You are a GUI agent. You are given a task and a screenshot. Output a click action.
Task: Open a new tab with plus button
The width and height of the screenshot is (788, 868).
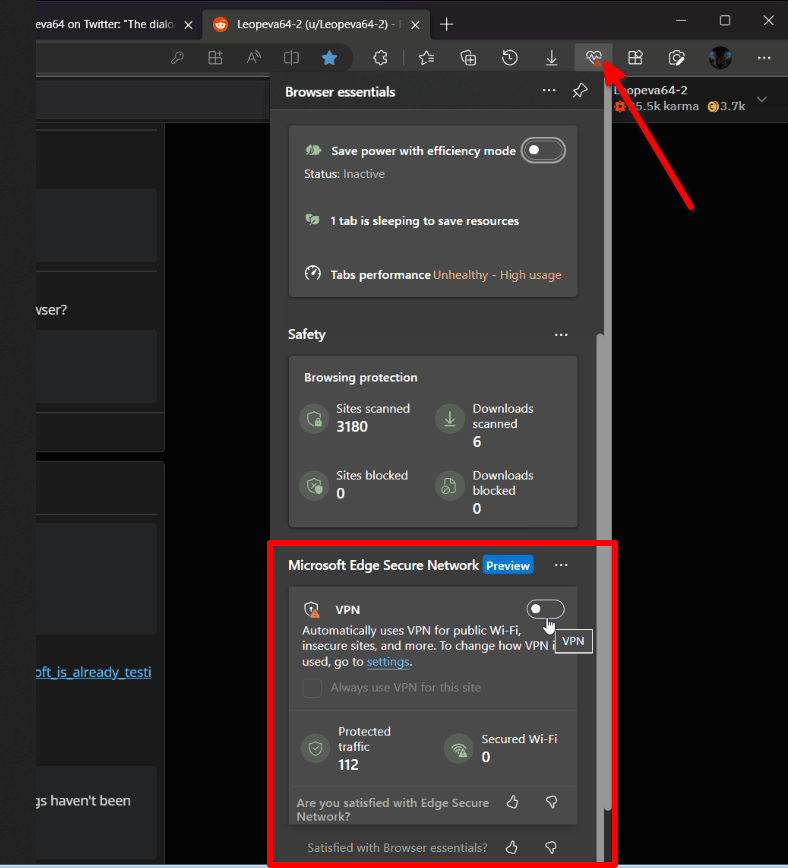446,24
